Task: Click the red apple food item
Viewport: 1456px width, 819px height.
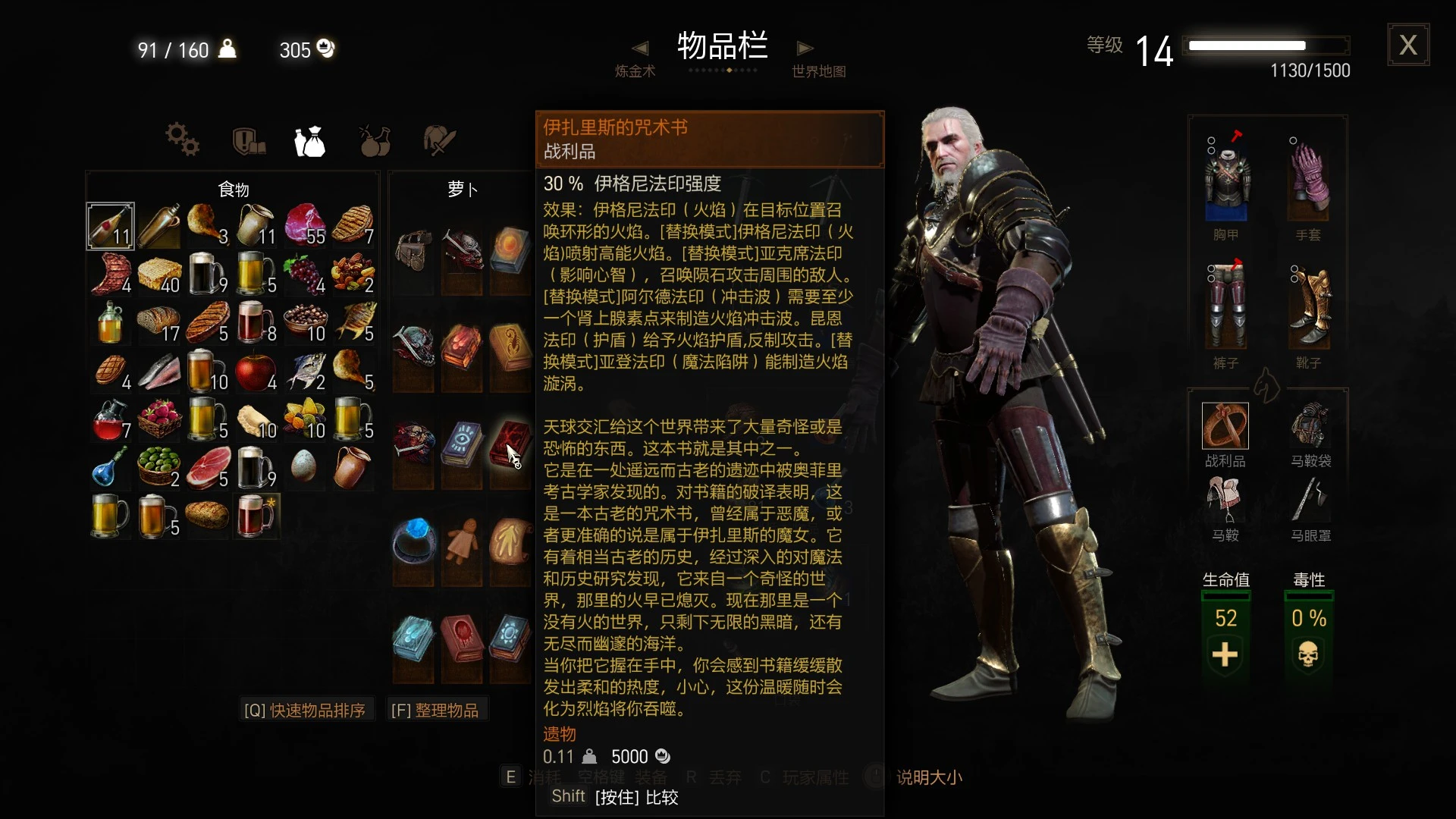Action: tap(256, 371)
